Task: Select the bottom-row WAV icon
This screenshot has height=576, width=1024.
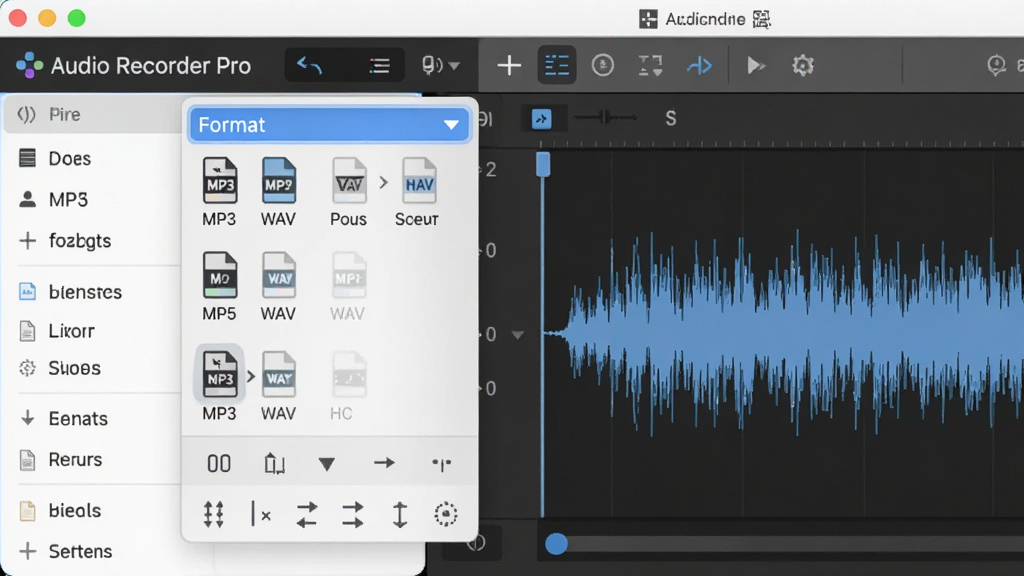Action: [x=279, y=375]
